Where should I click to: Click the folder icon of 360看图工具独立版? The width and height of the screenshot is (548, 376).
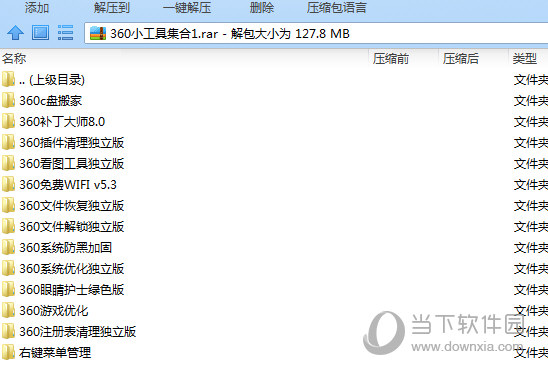point(8,163)
